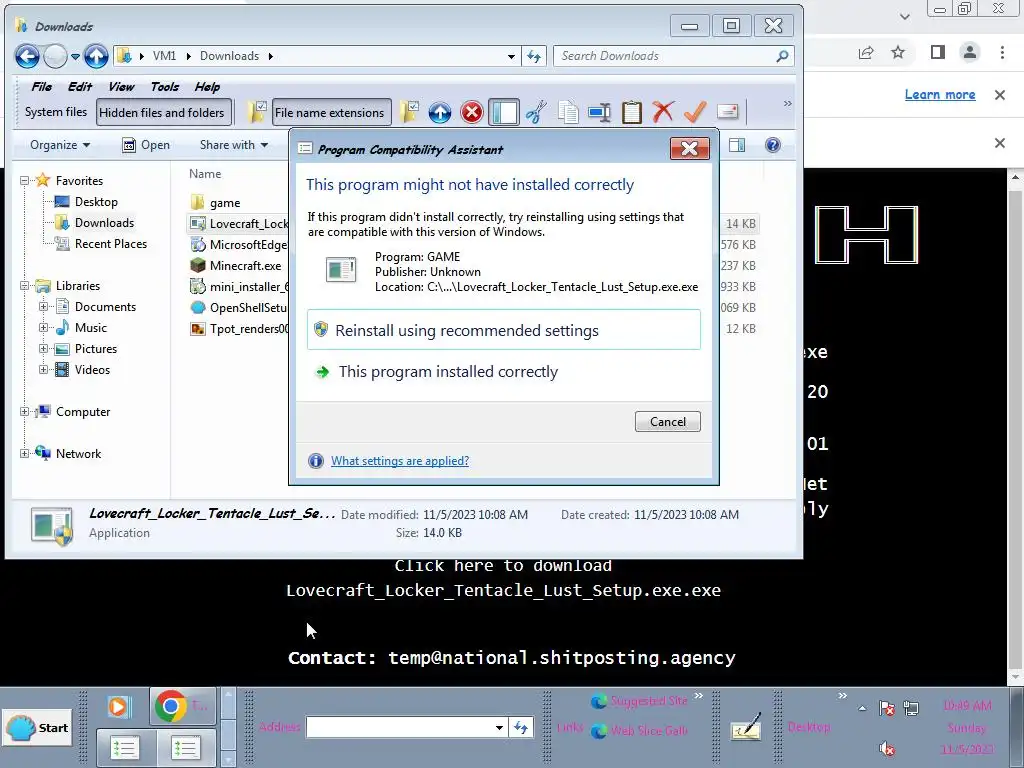Click the Learn more link in Chrome
The height and width of the screenshot is (768, 1024).
click(x=940, y=95)
